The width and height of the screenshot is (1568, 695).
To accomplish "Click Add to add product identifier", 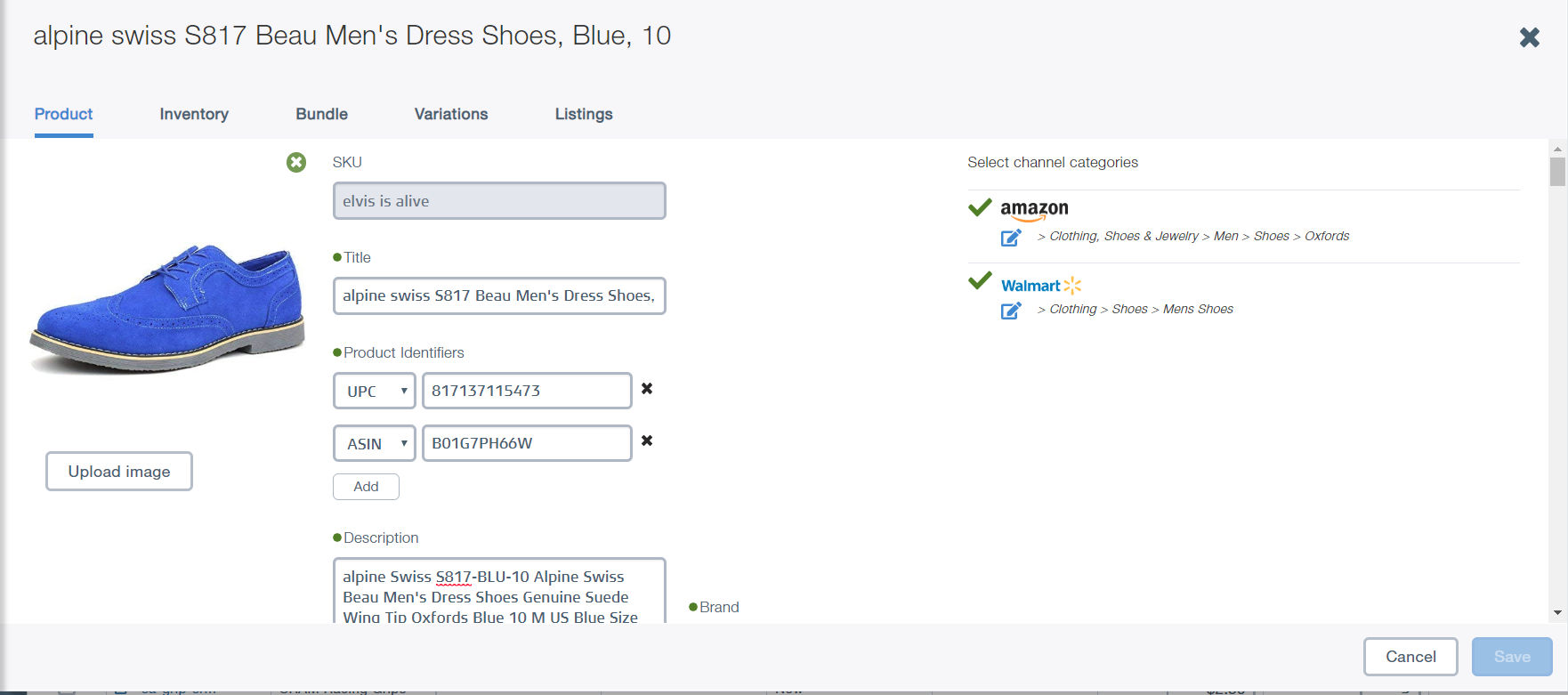I will click(x=366, y=487).
